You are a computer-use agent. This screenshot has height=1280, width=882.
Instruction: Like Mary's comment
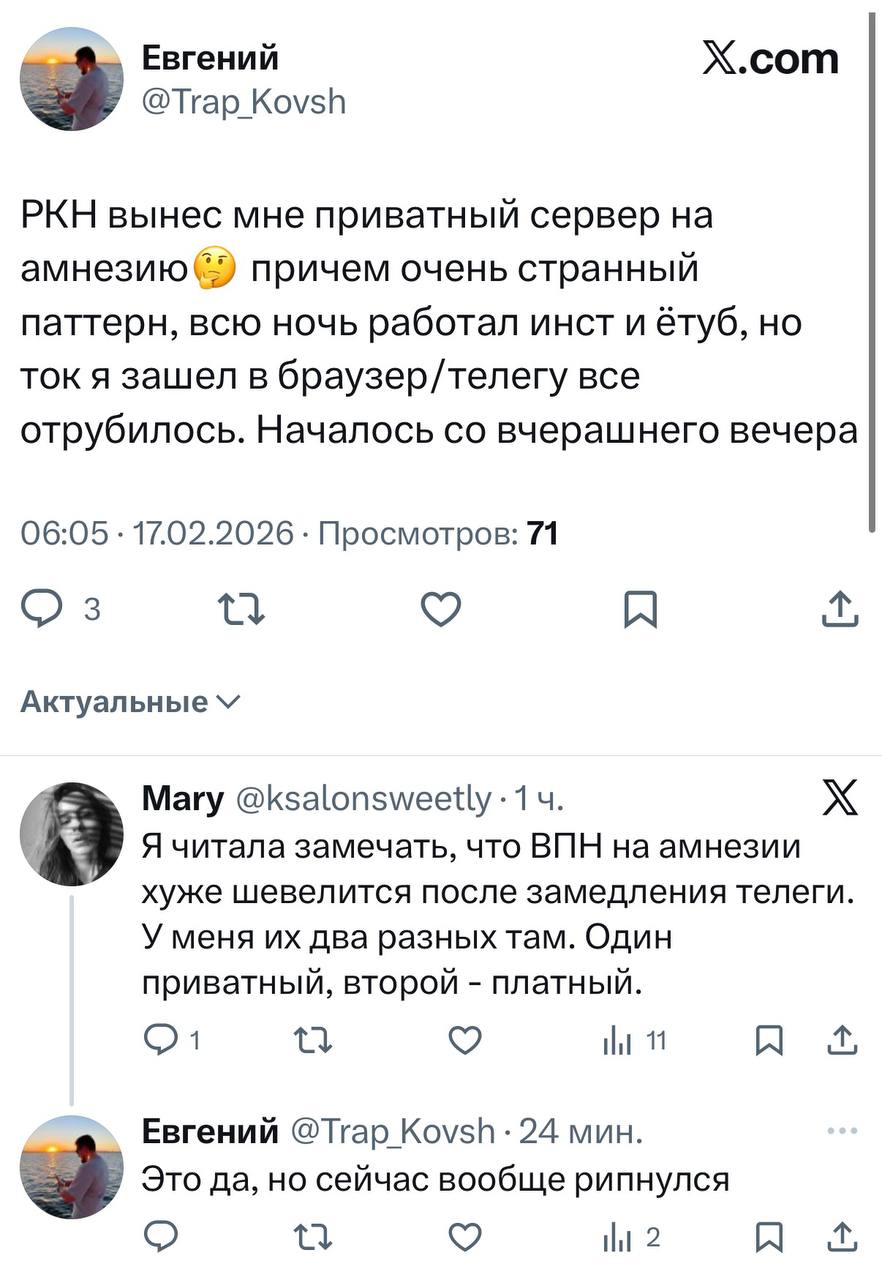coord(463,1041)
